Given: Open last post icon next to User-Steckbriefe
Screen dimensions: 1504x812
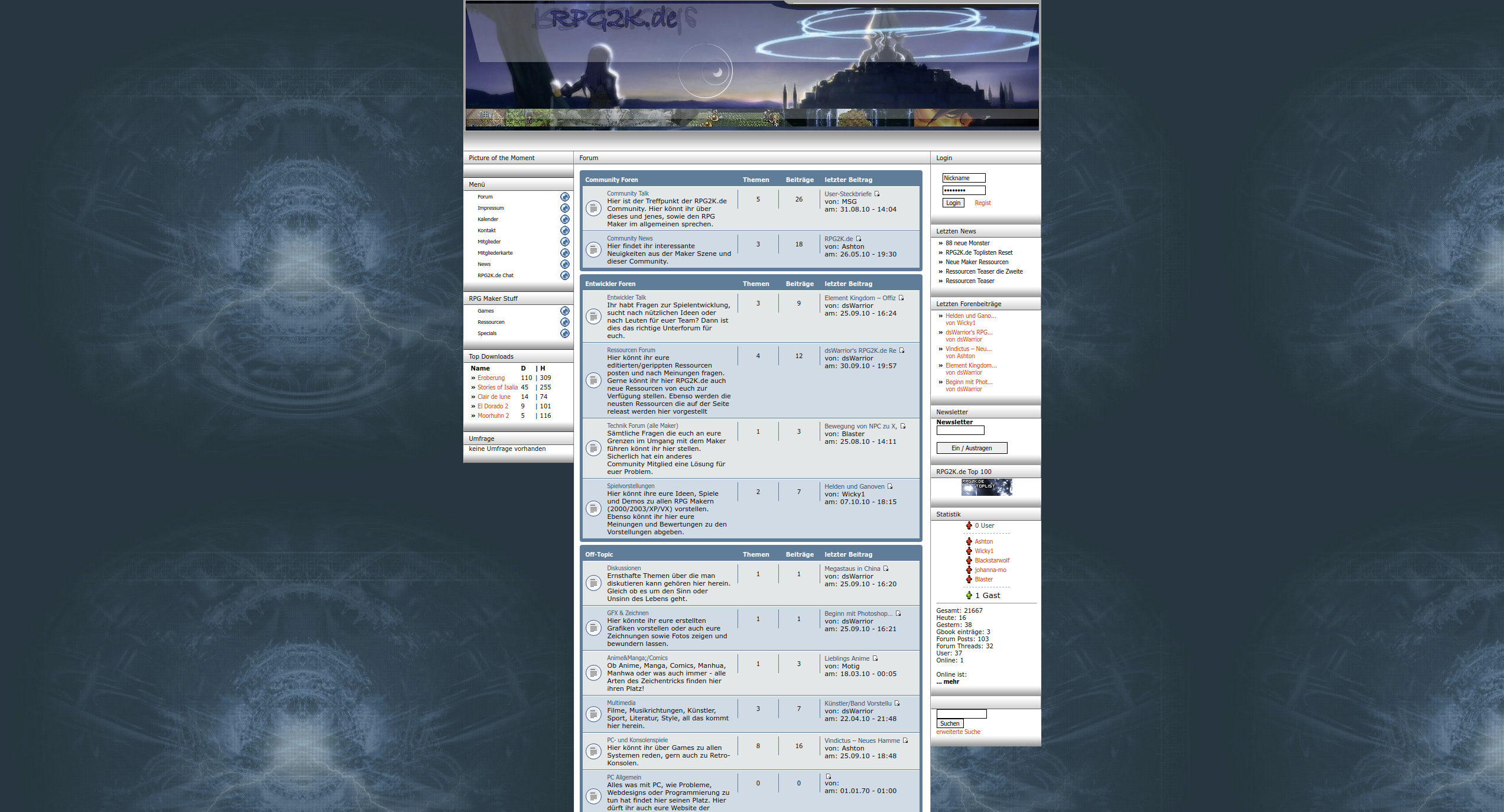Looking at the screenshot, I should click(877, 194).
